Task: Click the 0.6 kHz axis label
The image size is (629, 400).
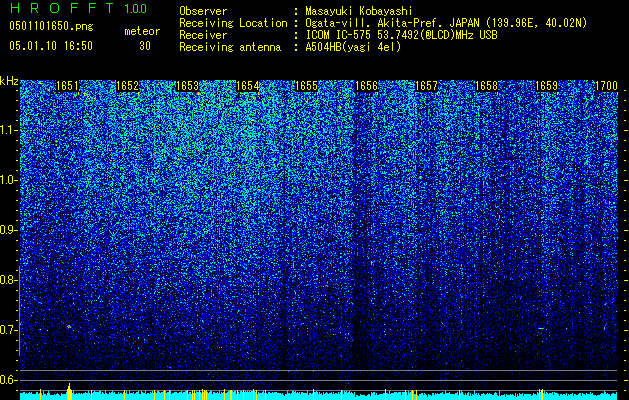Action: pos(9,380)
